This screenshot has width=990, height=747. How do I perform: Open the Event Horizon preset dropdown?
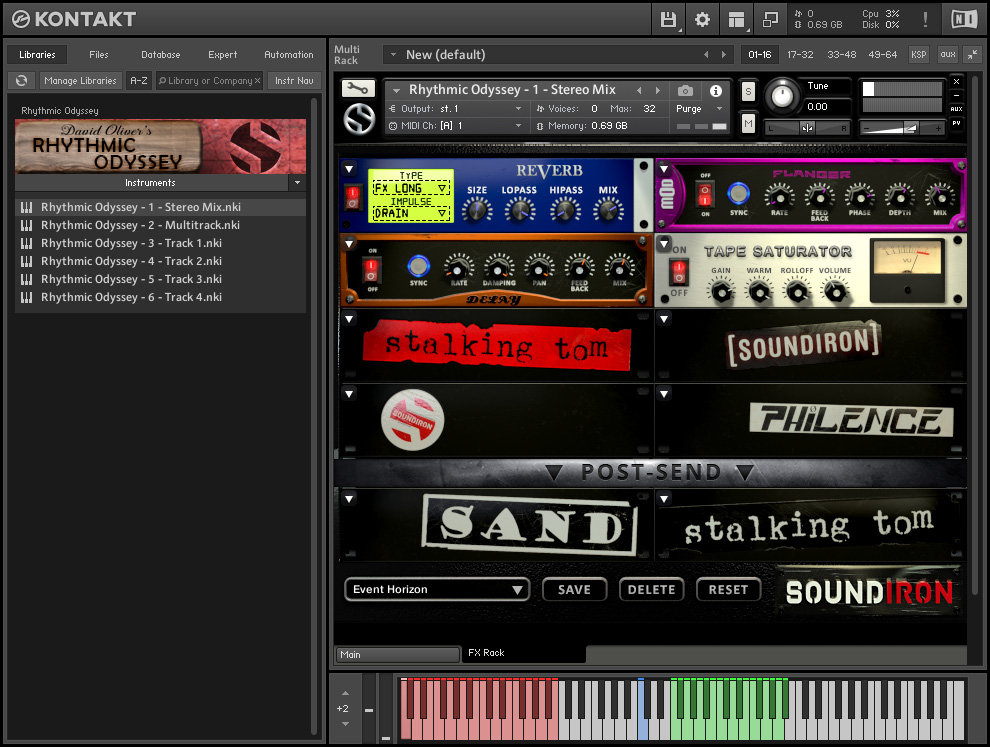[x=437, y=590]
